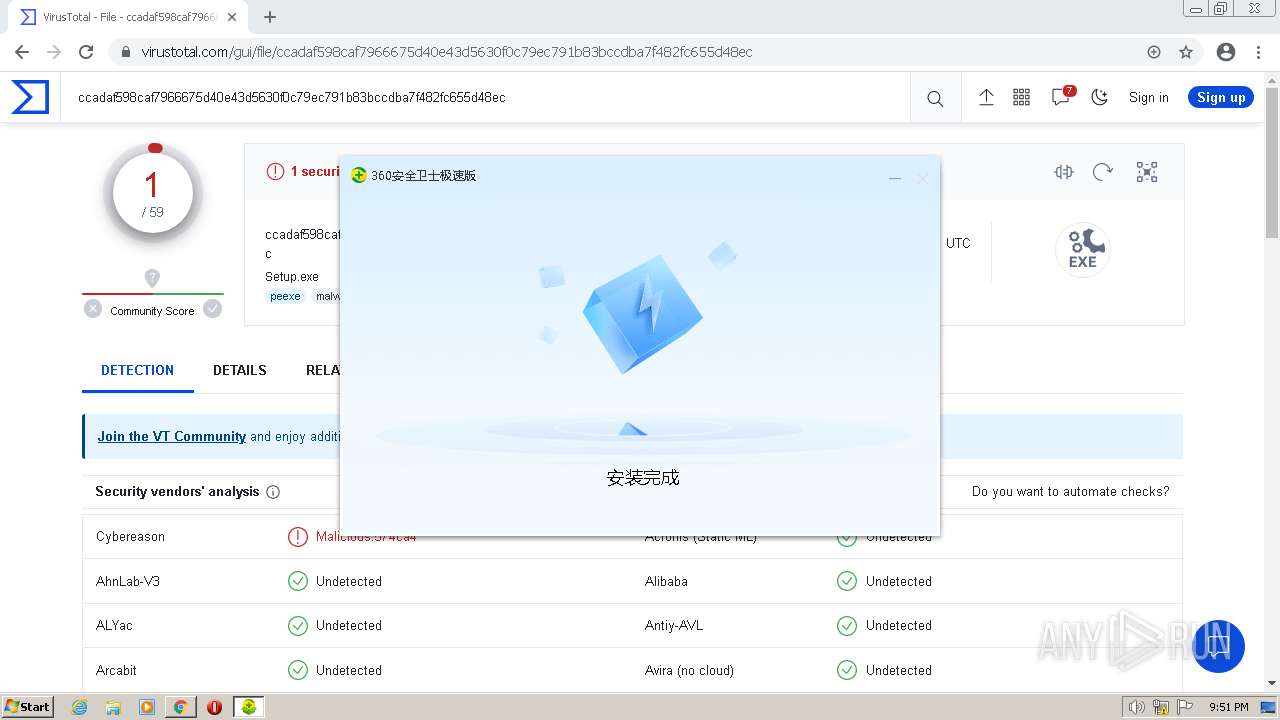Image resolution: width=1280 pixels, height=720 pixels.
Task: Switch to the DETECTION tab
Action: (137, 370)
